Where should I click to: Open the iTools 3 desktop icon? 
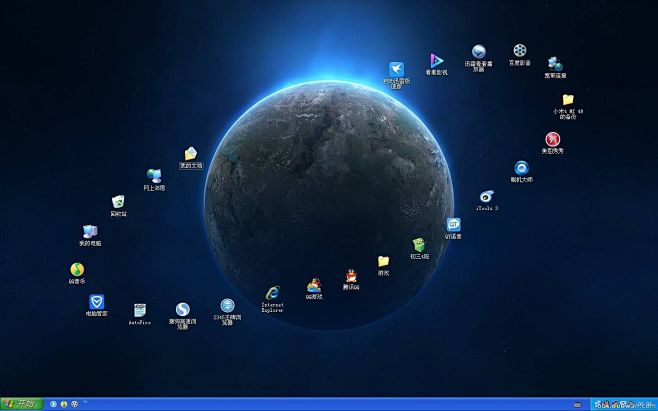click(486, 197)
